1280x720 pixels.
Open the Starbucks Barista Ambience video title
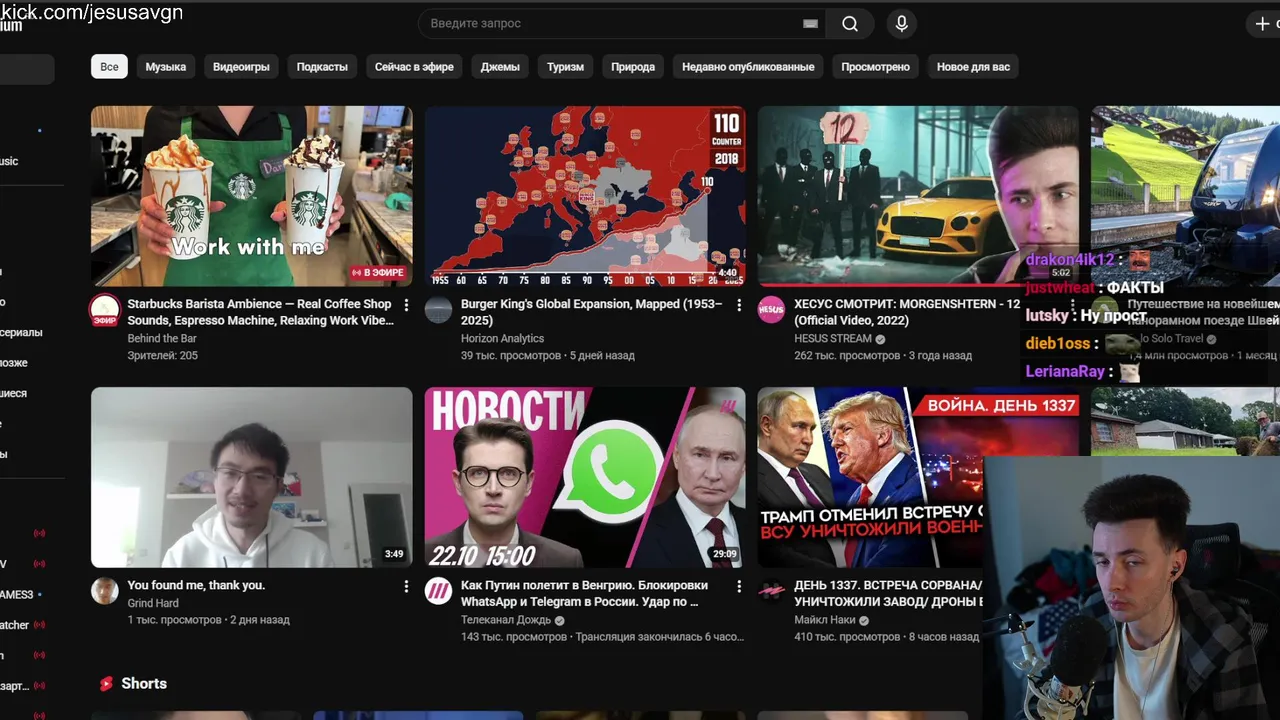pos(260,312)
